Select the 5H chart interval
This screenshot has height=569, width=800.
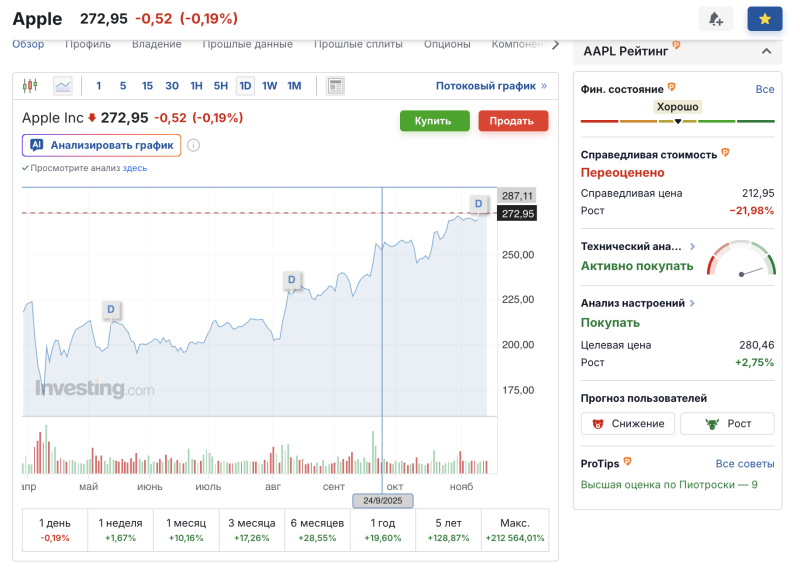(x=221, y=86)
